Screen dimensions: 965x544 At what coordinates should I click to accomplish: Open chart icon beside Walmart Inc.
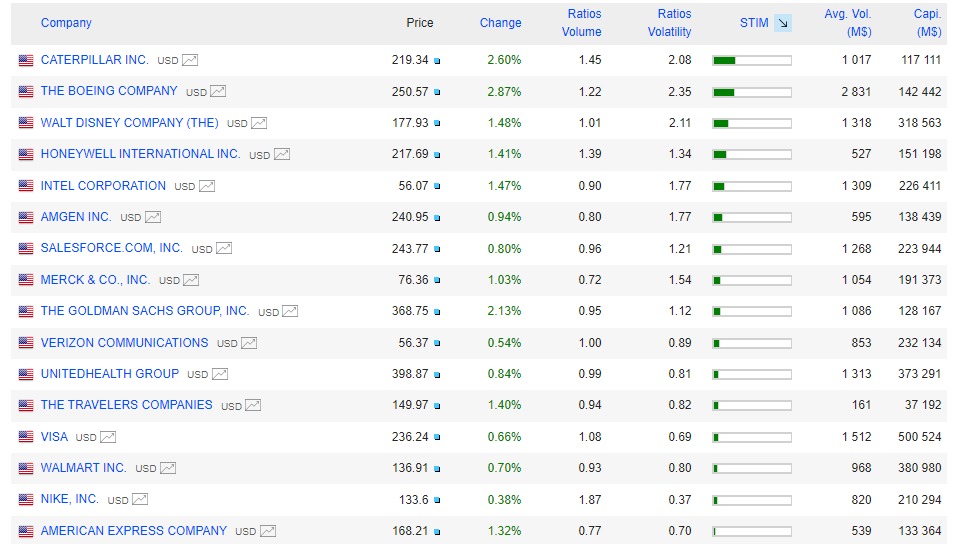(x=168, y=468)
